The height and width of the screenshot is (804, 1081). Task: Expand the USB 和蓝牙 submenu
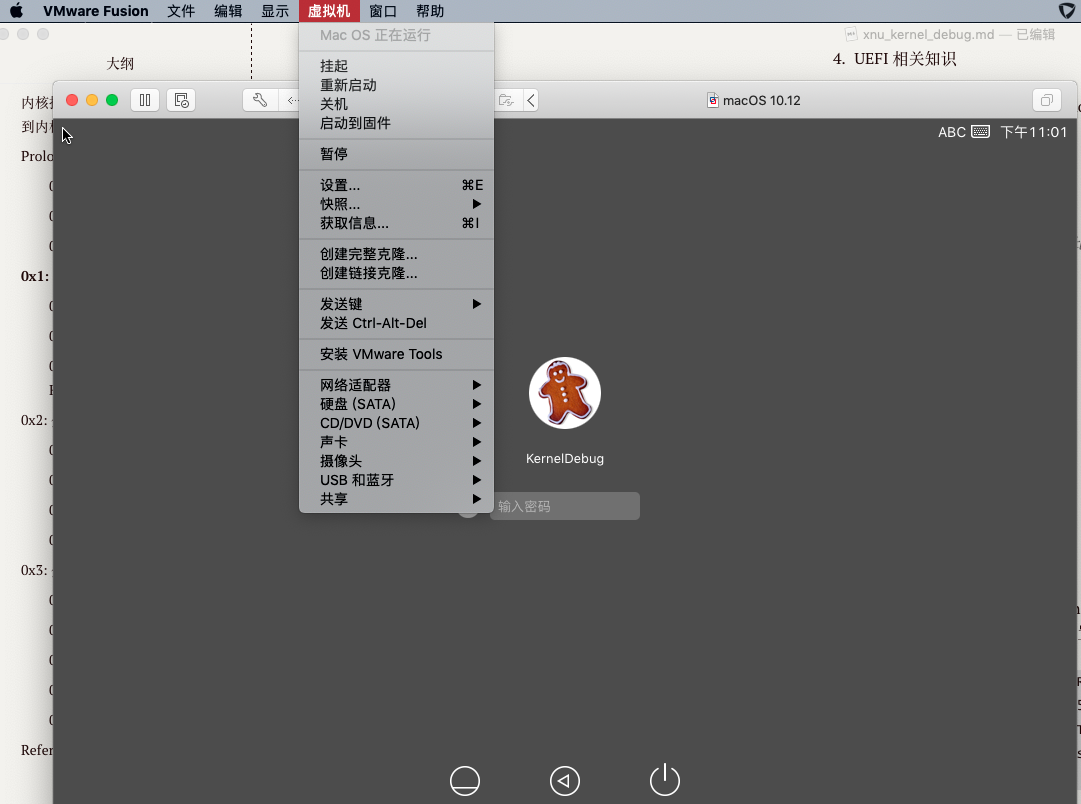[x=396, y=480]
